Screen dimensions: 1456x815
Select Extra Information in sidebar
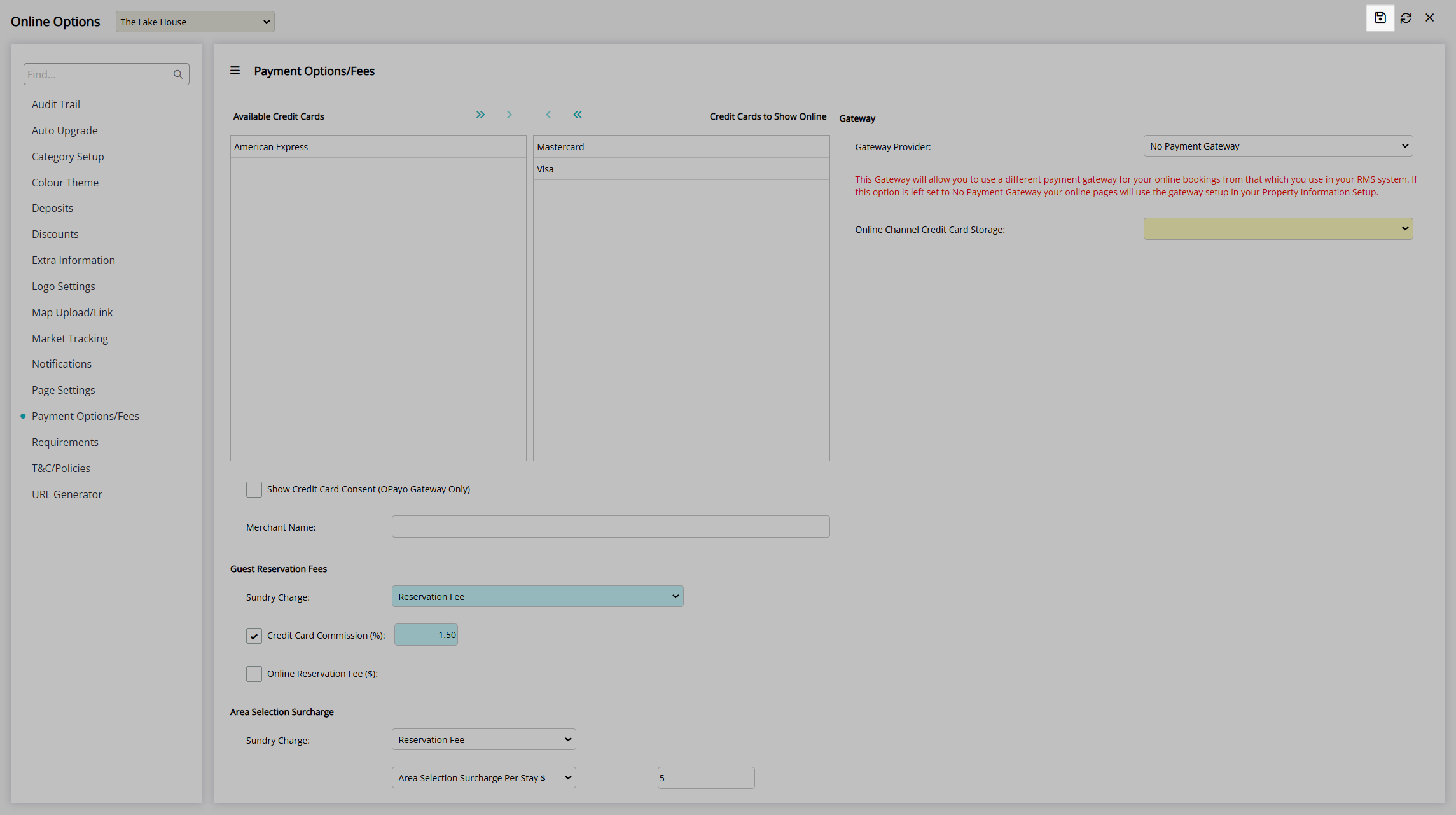coord(74,260)
